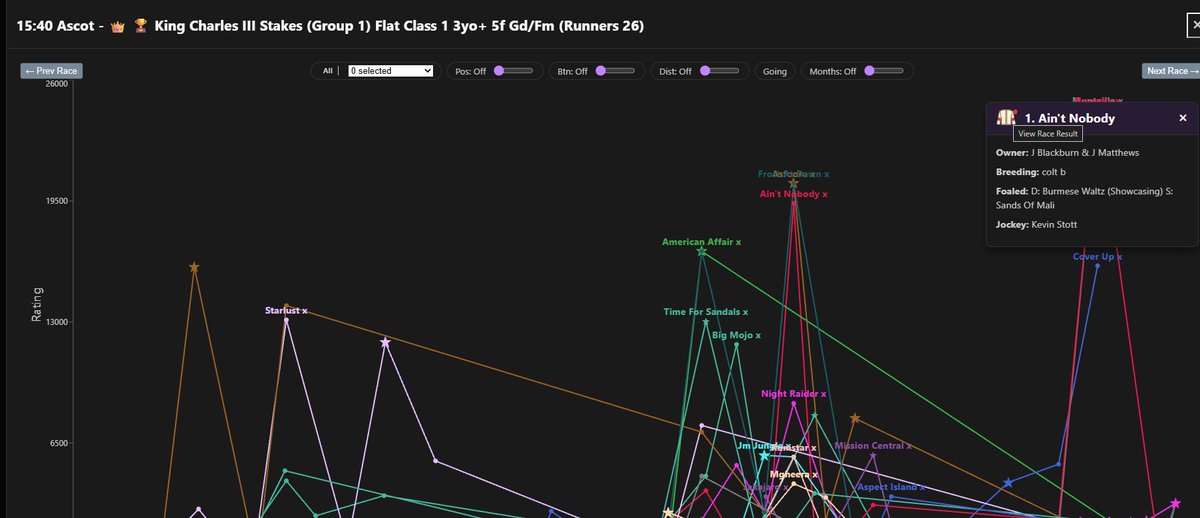Click Big Mojo's peak data point
The image size is (1200, 518).
coord(737,345)
